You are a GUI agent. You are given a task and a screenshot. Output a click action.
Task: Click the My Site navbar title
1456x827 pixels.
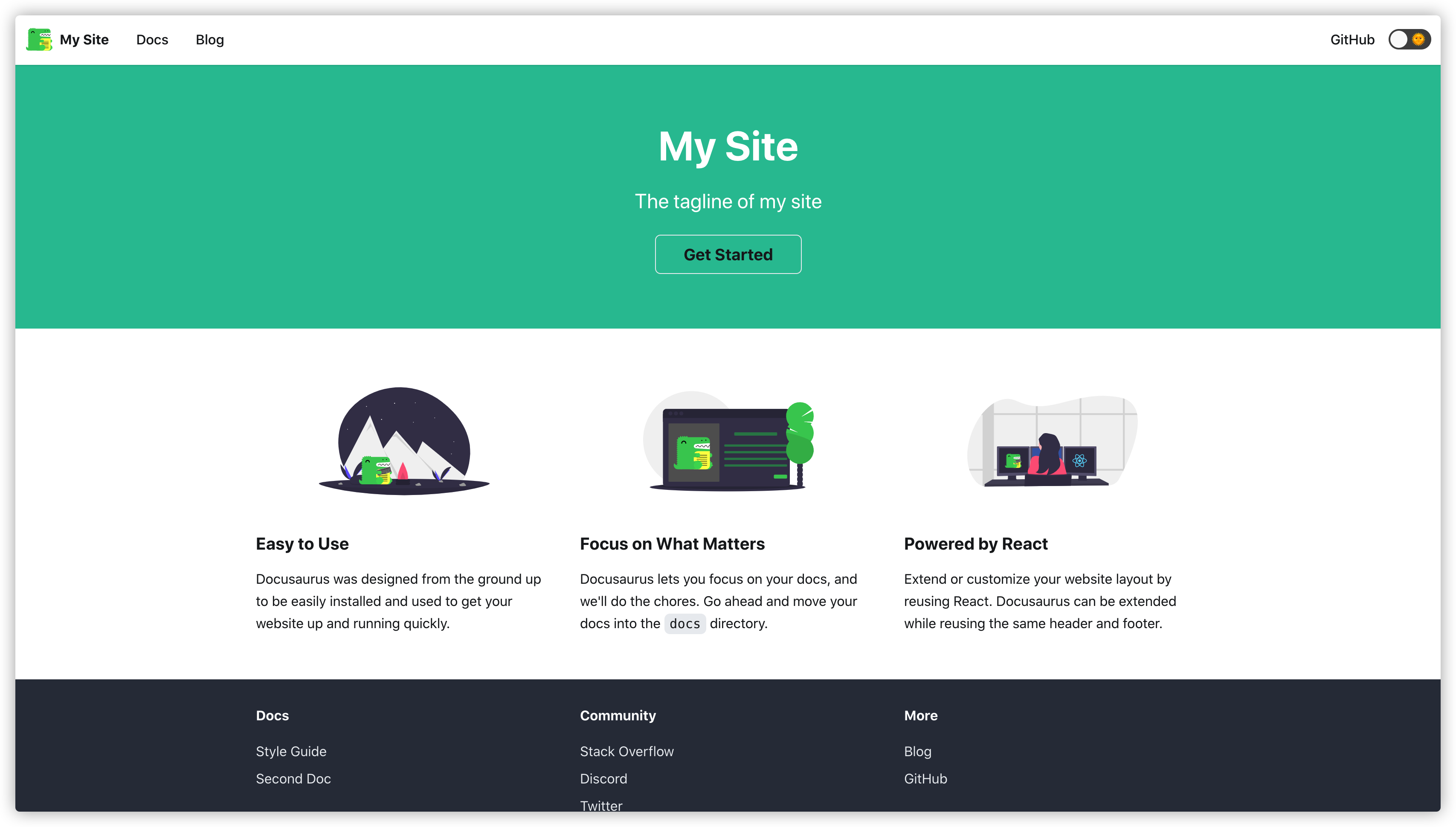pos(84,40)
